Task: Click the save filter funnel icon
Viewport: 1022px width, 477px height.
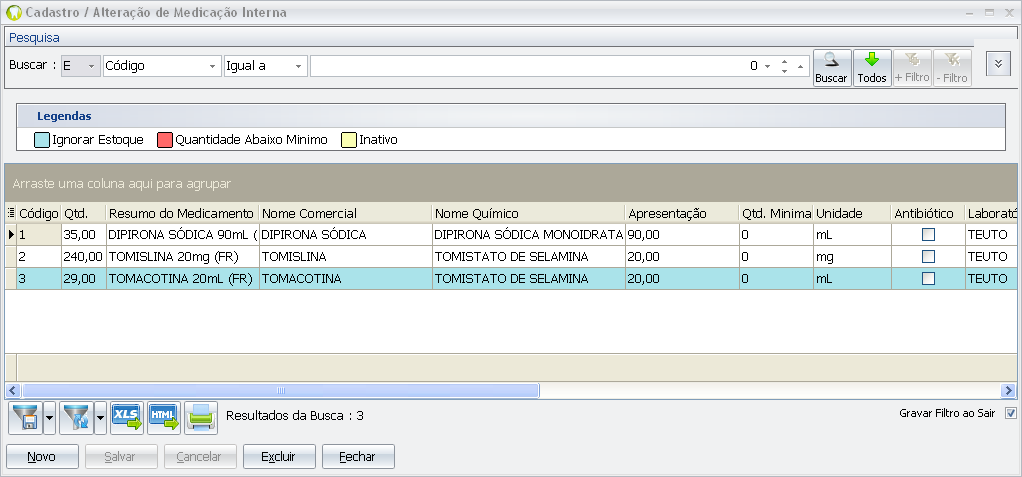Action: (25, 418)
